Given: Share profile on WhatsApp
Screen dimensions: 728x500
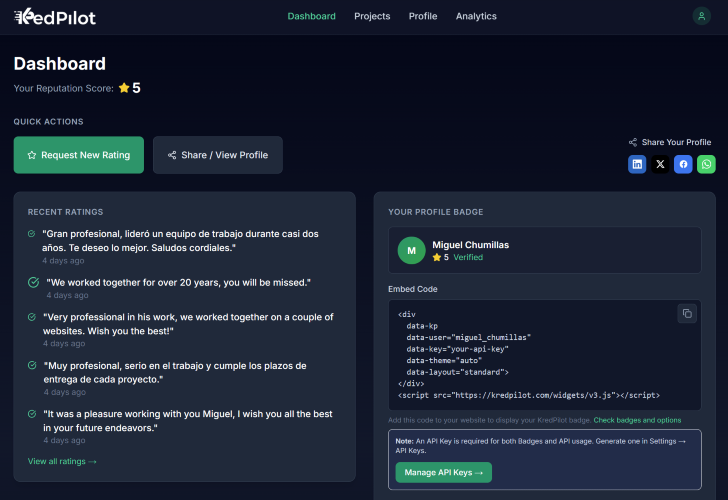Looking at the screenshot, I should click(706, 164).
